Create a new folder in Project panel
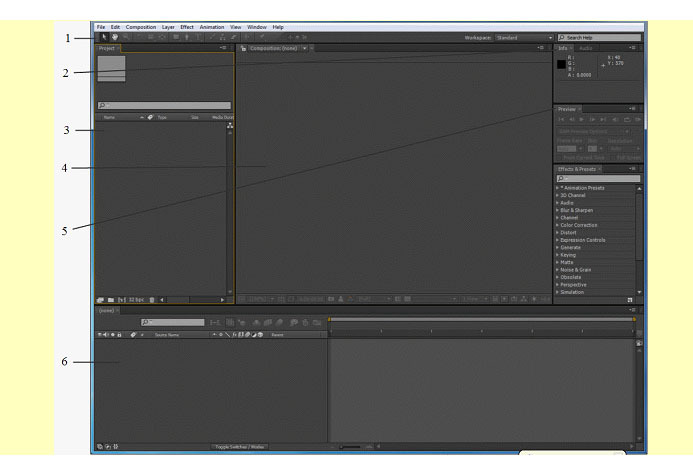 point(111,300)
